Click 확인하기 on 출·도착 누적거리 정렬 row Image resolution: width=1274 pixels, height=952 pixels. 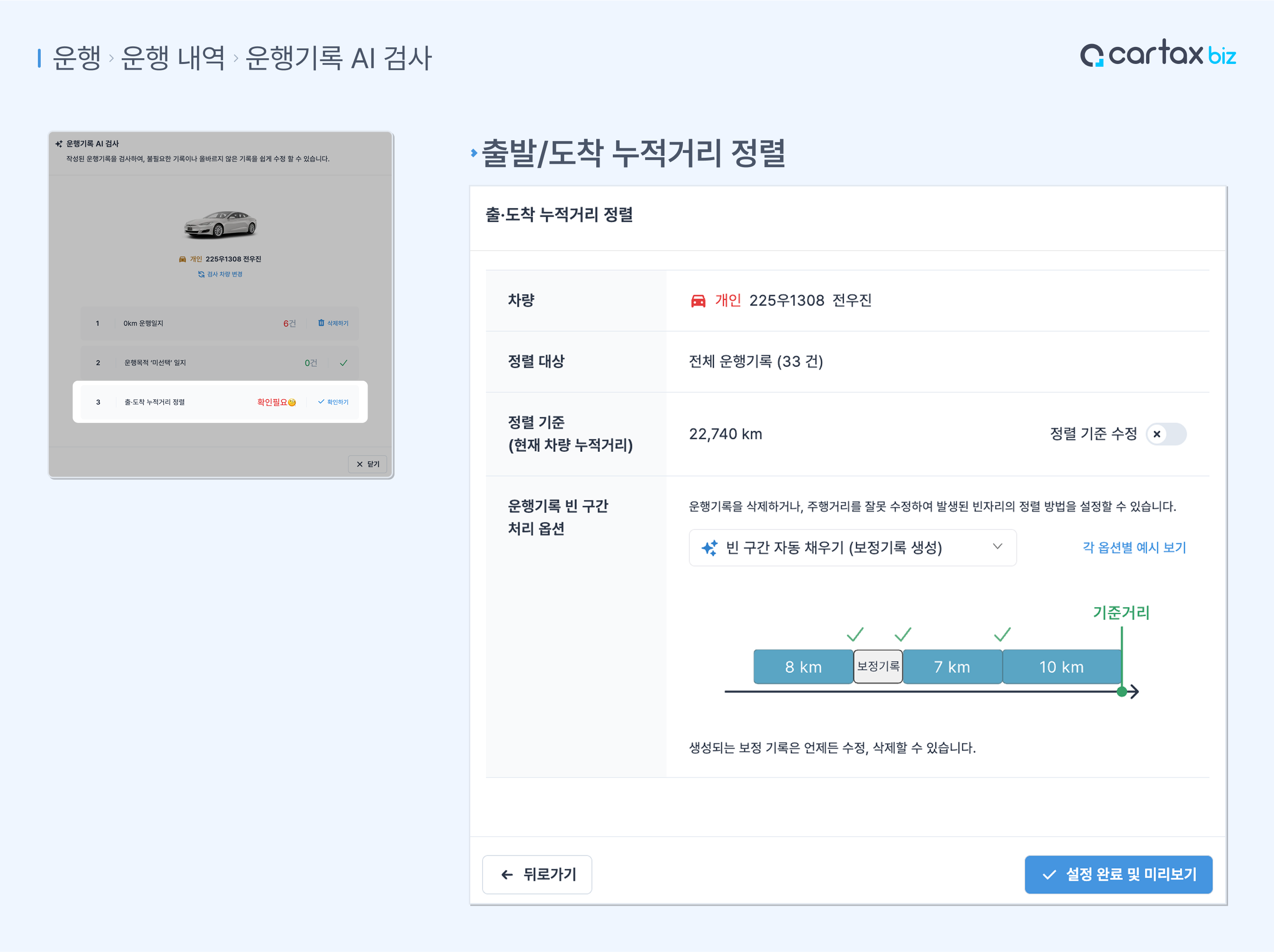tap(333, 402)
